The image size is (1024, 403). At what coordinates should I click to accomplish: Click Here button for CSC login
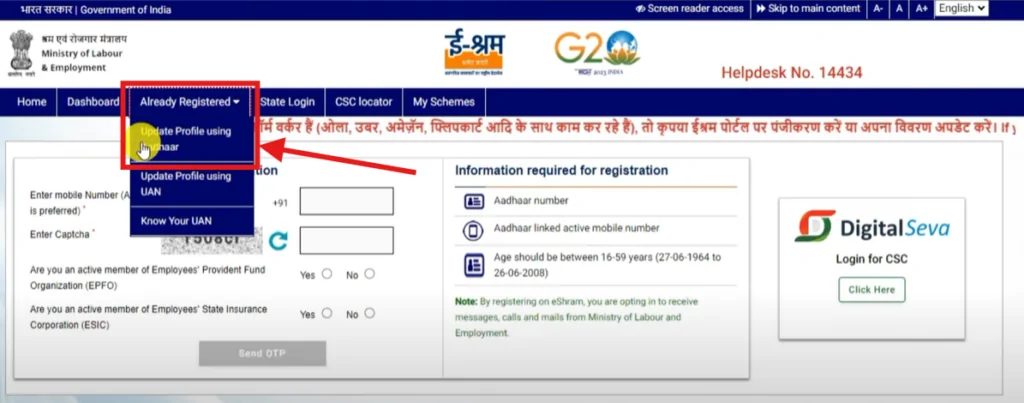tap(872, 290)
